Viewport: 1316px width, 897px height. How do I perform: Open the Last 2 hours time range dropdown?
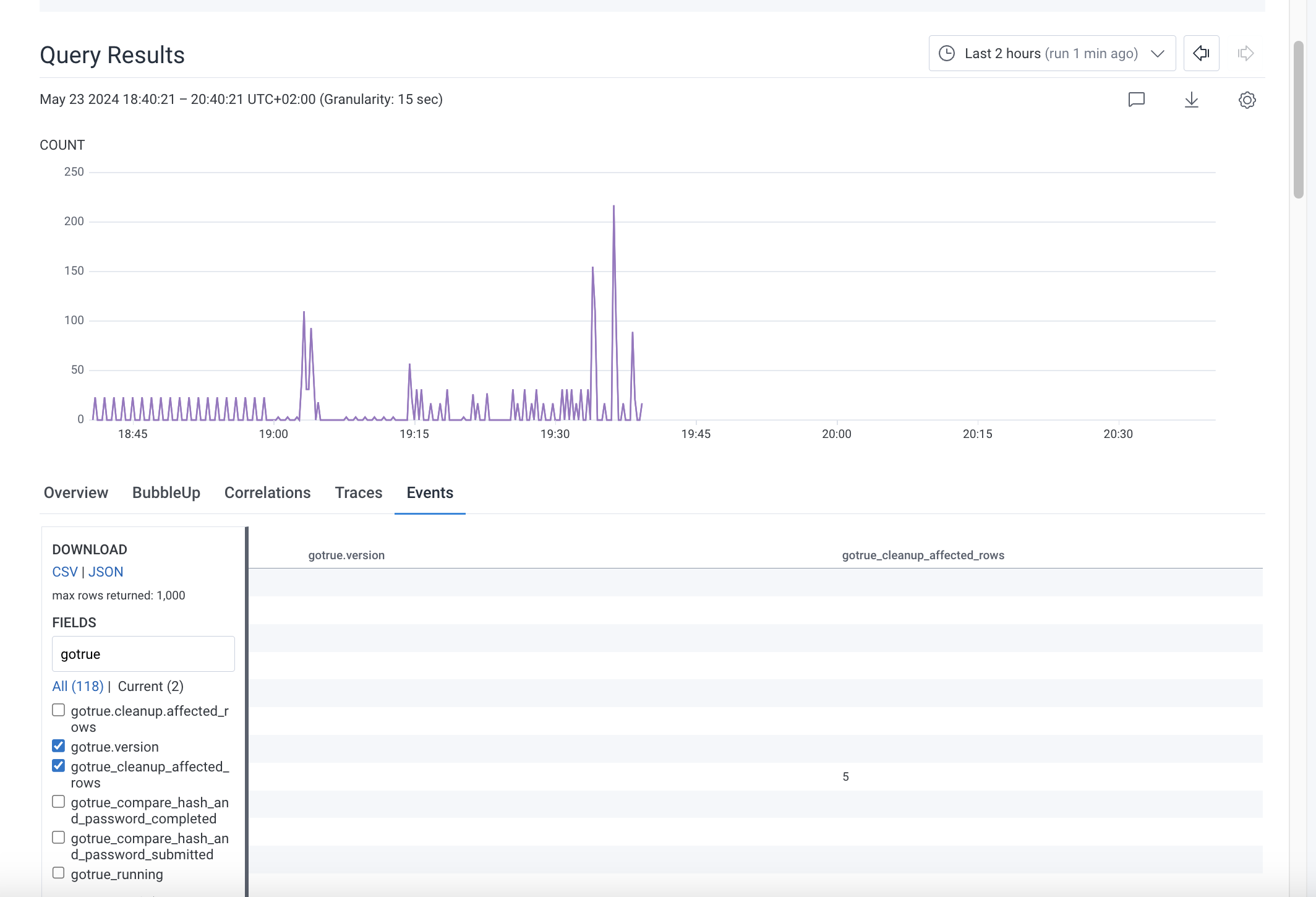point(1052,53)
